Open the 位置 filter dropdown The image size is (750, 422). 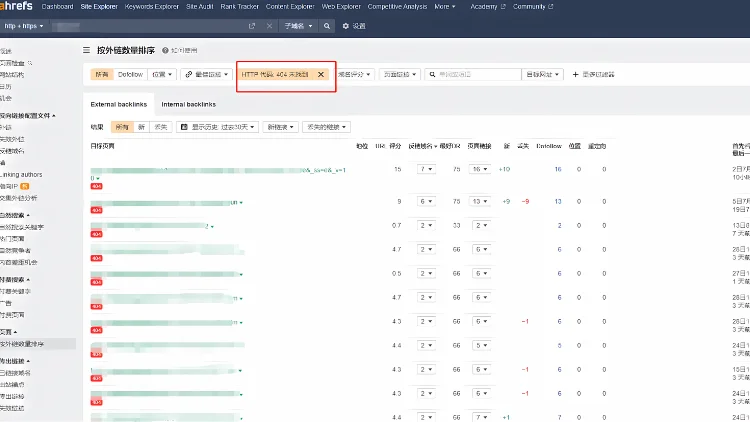click(162, 75)
